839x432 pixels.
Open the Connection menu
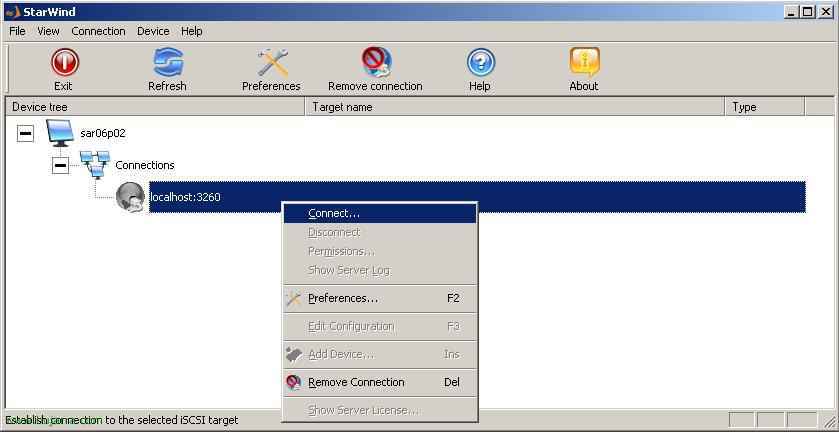[98, 31]
